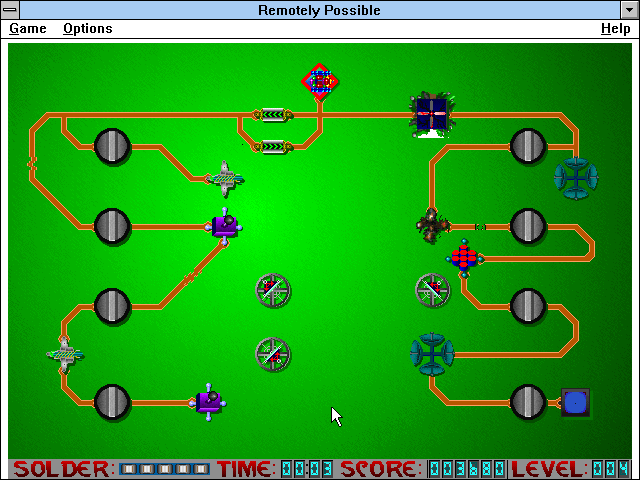Click the circular target disc on the right

[433, 290]
